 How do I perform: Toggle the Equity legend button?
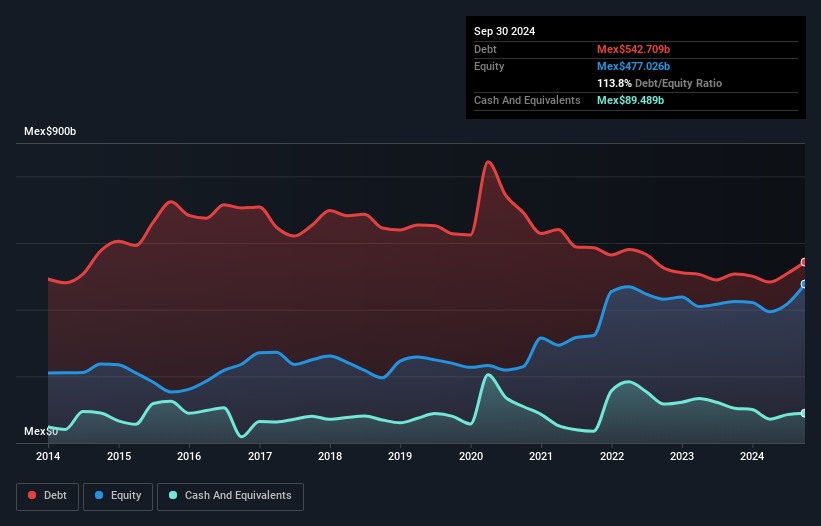click(x=119, y=495)
